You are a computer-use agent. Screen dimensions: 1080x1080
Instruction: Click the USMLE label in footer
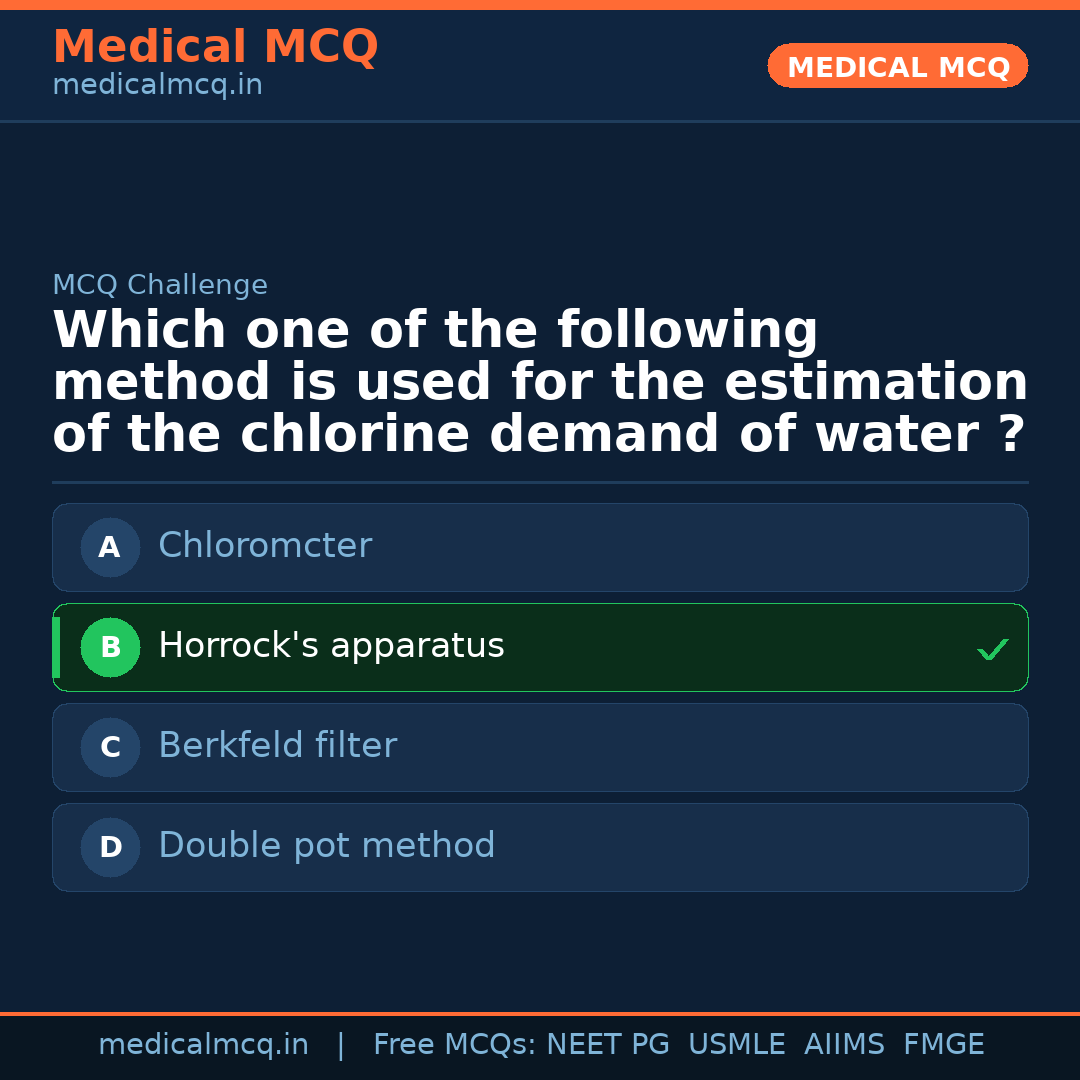pyautogui.click(x=737, y=1044)
